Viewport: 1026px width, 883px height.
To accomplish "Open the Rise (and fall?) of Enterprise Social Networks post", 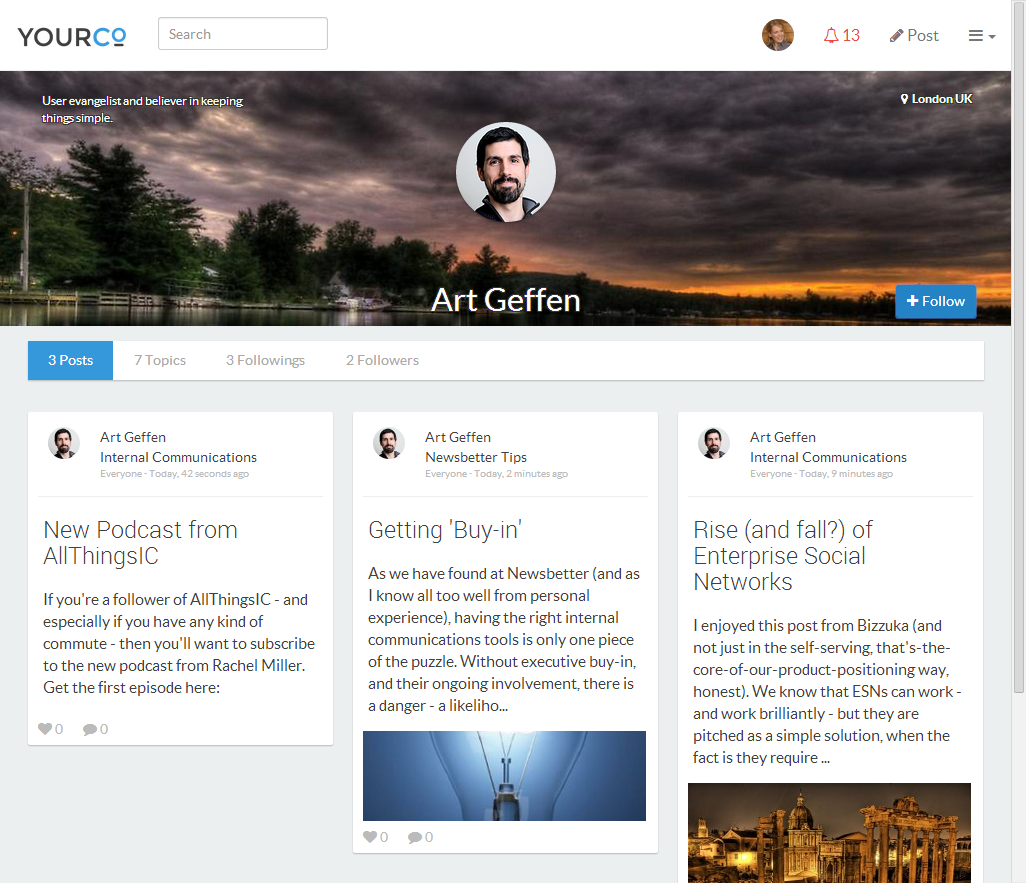I will (782, 556).
